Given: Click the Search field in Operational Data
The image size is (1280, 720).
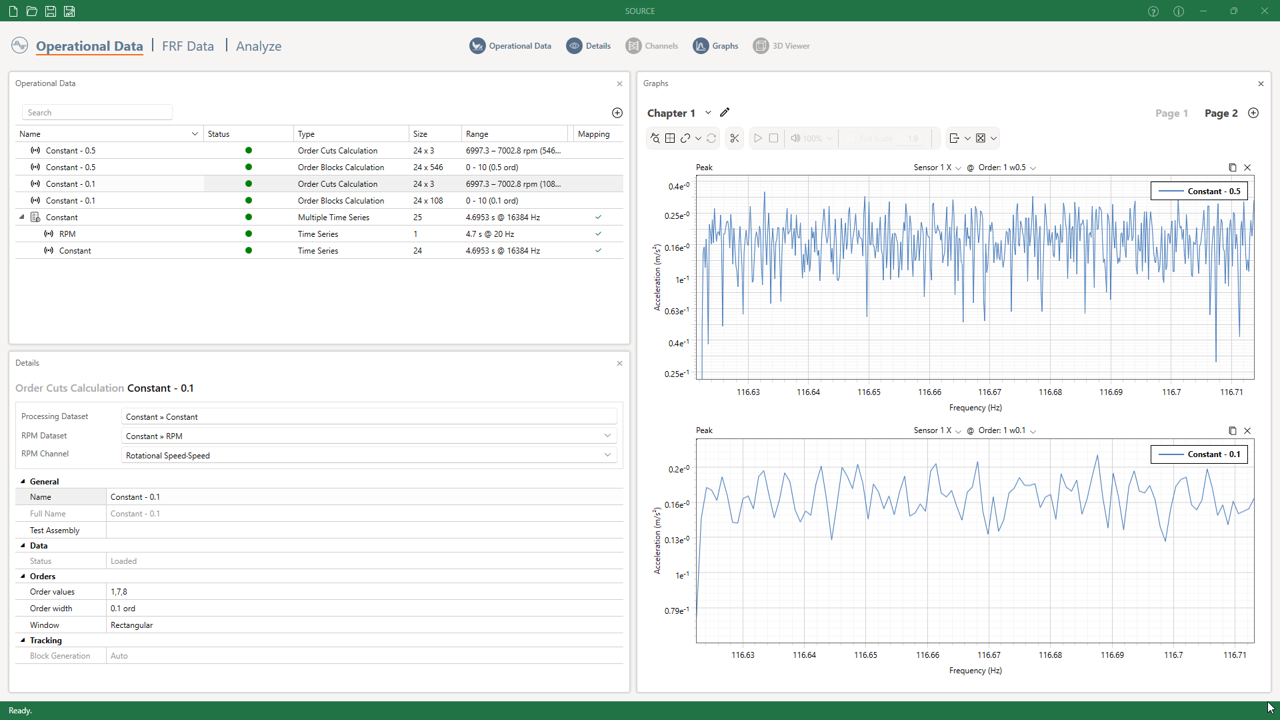Looking at the screenshot, I should pyautogui.click(x=97, y=113).
